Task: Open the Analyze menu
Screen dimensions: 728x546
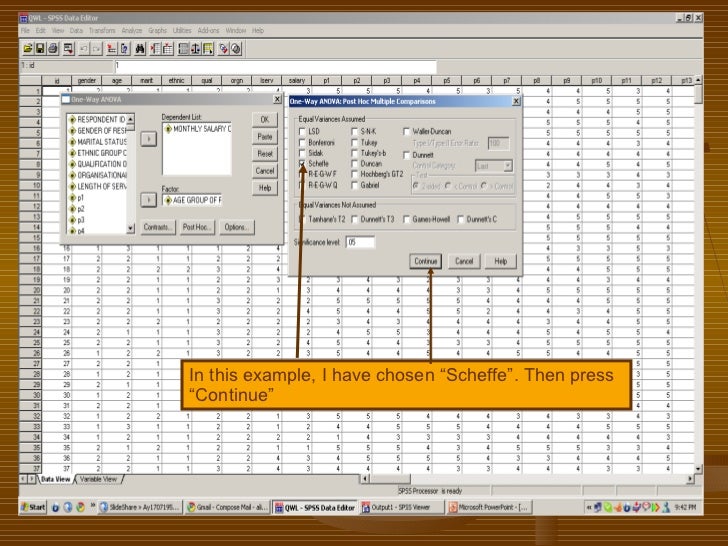Action: [132, 31]
